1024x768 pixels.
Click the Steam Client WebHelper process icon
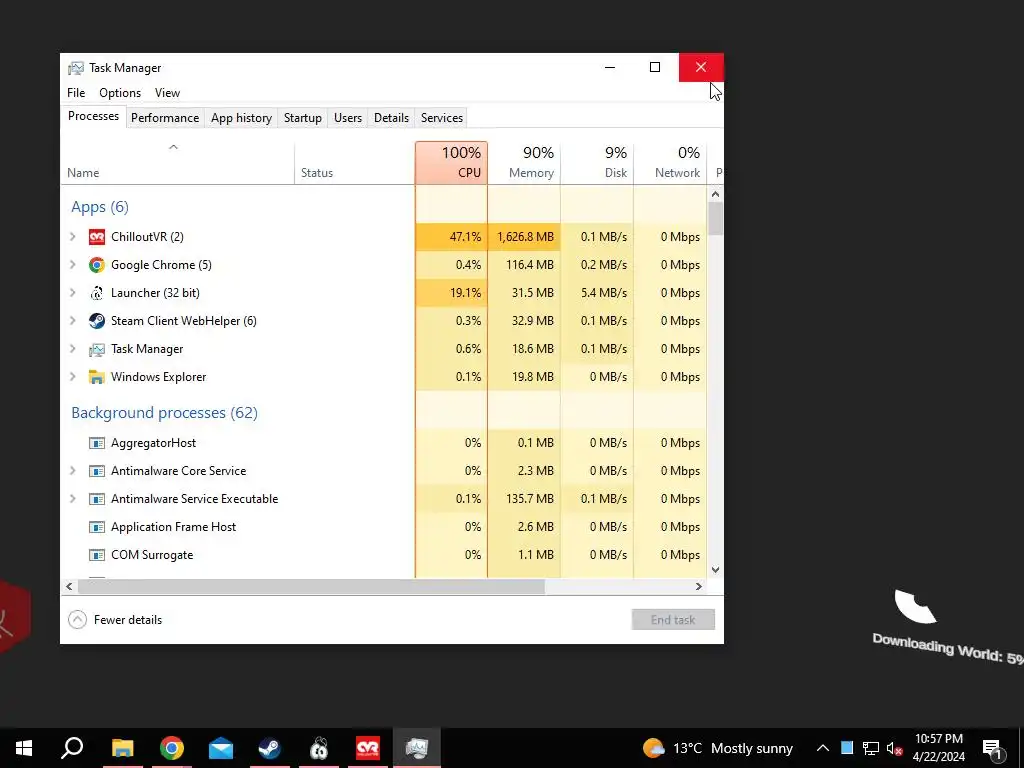(97, 321)
